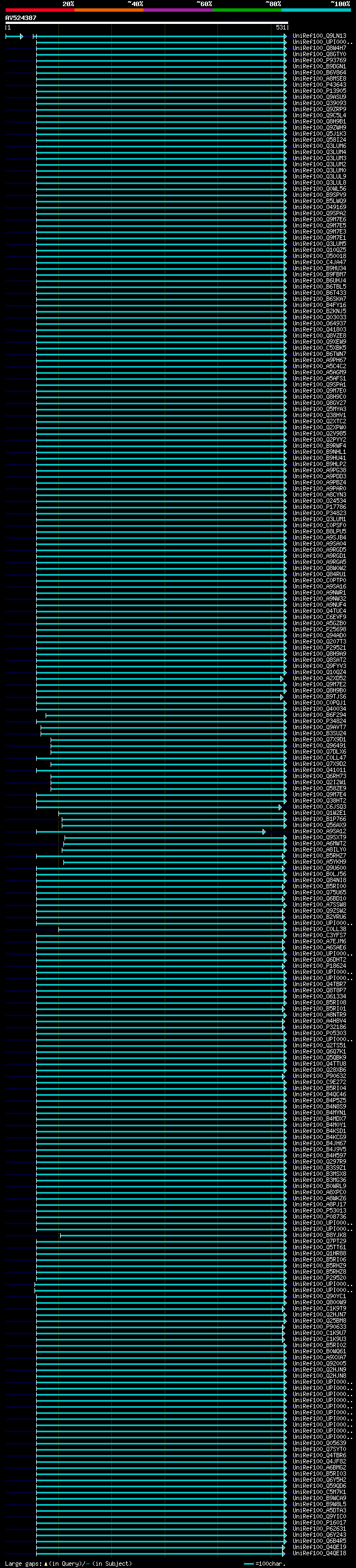
Task: Click the white query sequence ruler bar
Action: click(x=147, y=23)
